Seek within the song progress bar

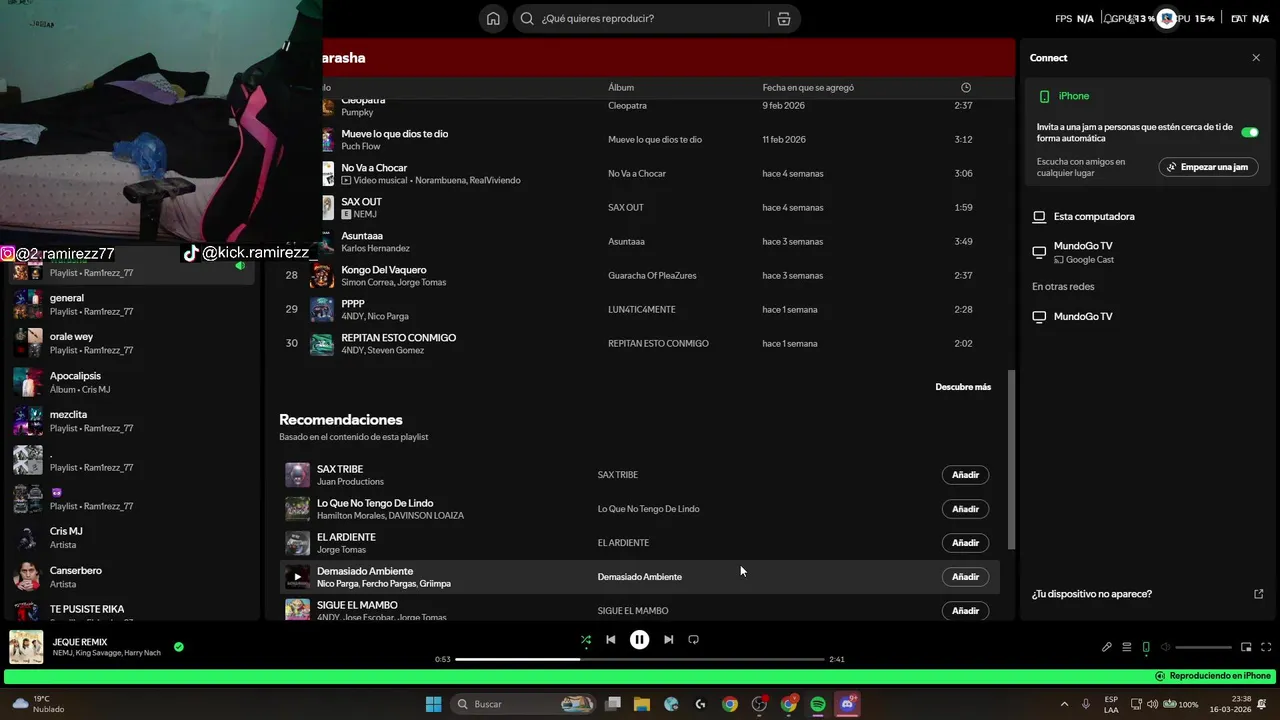tap(640, 659)
